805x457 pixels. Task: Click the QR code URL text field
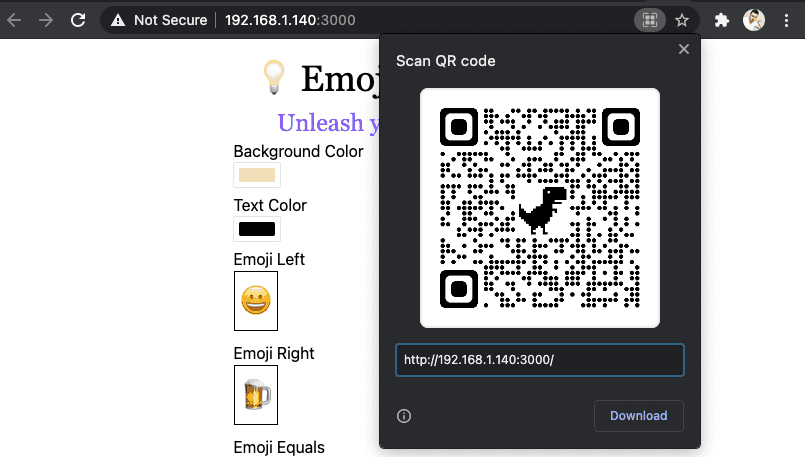coord(540,360)
